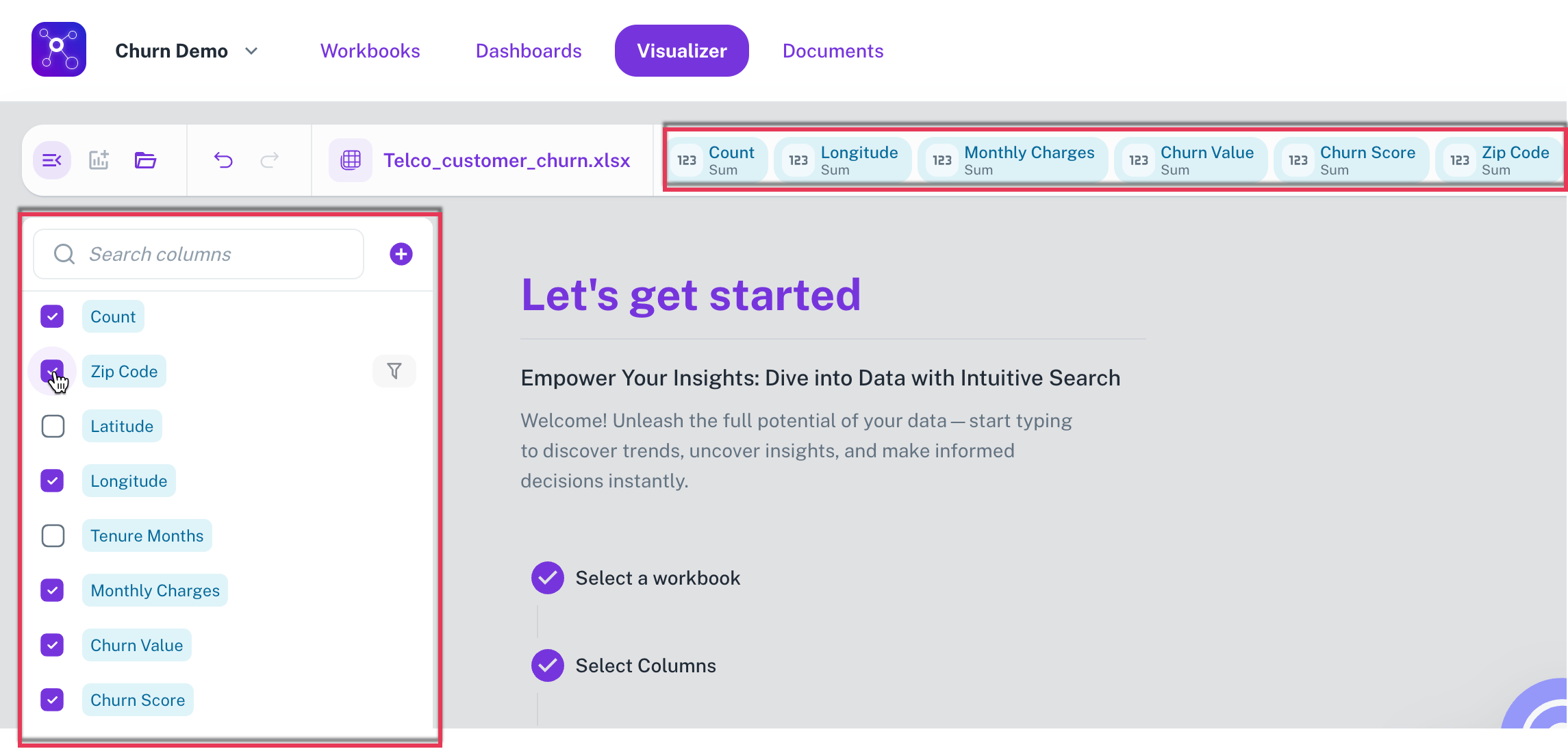The height and width of the screenshot is (749, 1568).
Task: Click the Longitude column label
Action: tap(129, 481)
